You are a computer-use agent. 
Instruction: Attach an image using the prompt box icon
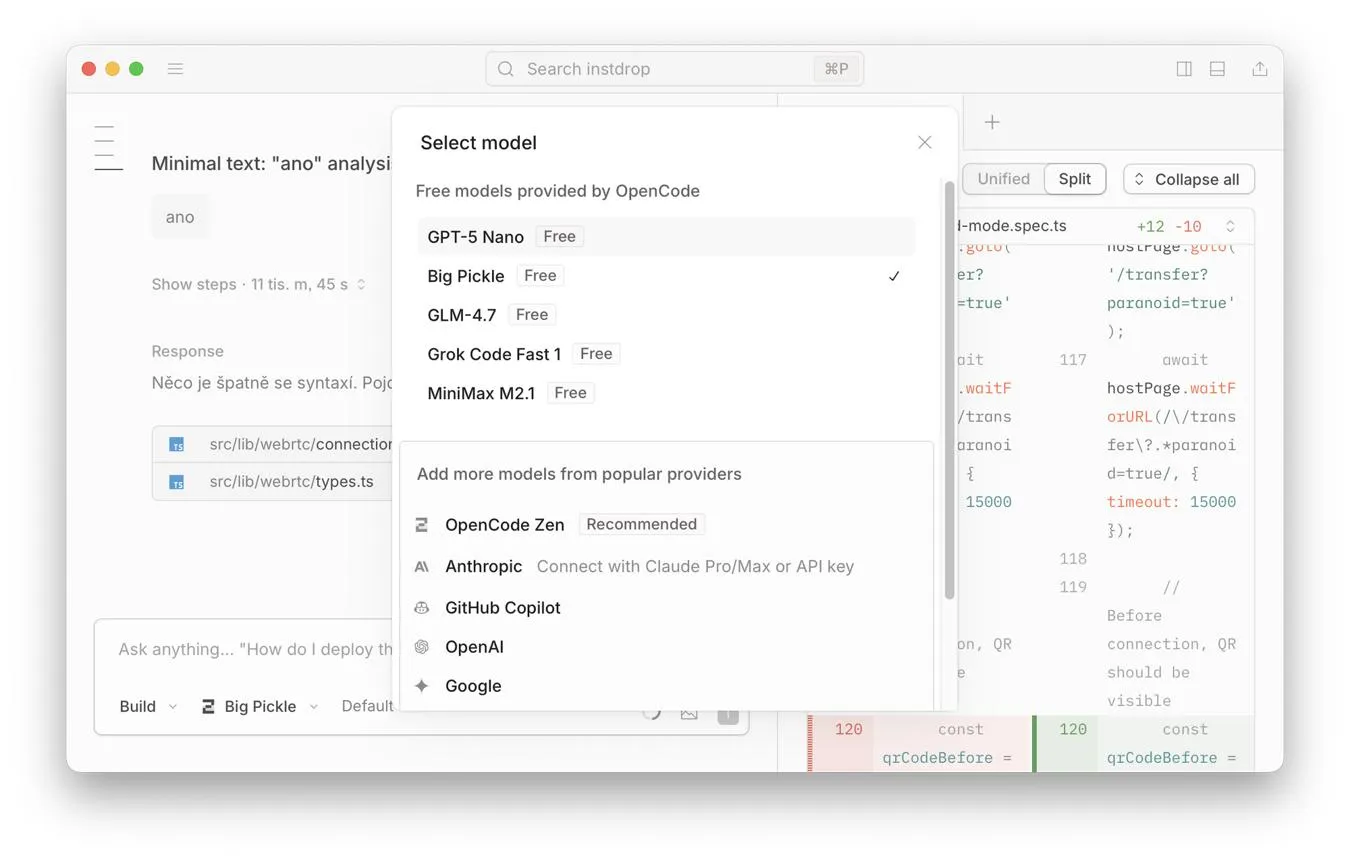tap(689, 713)
